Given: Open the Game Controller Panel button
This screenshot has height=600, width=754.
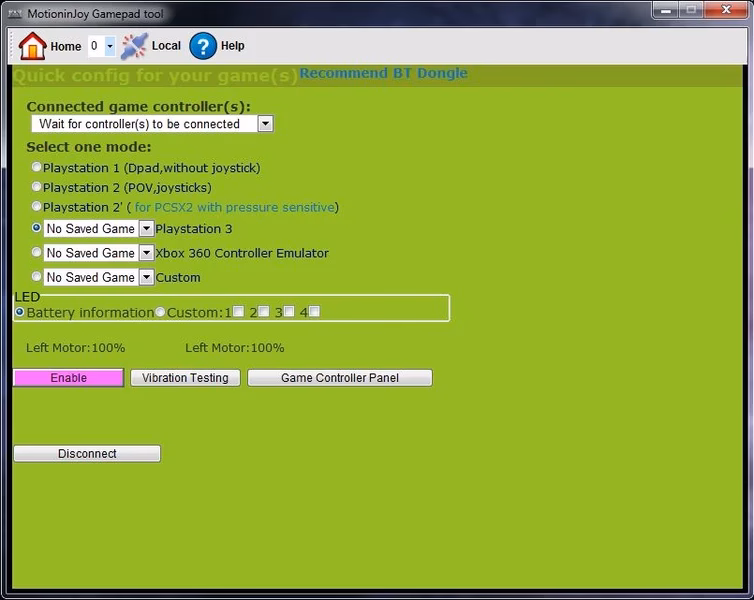Looking at the screenshot, I should tap(340, 378).
